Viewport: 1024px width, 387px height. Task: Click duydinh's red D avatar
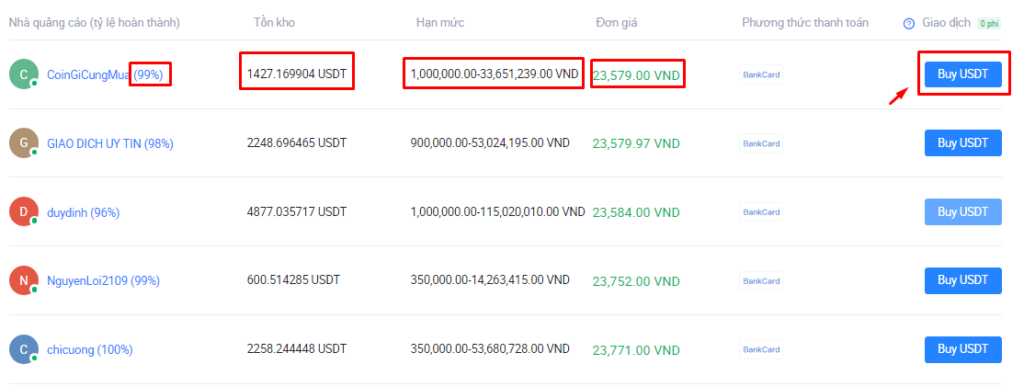click(x=24, y=212)
